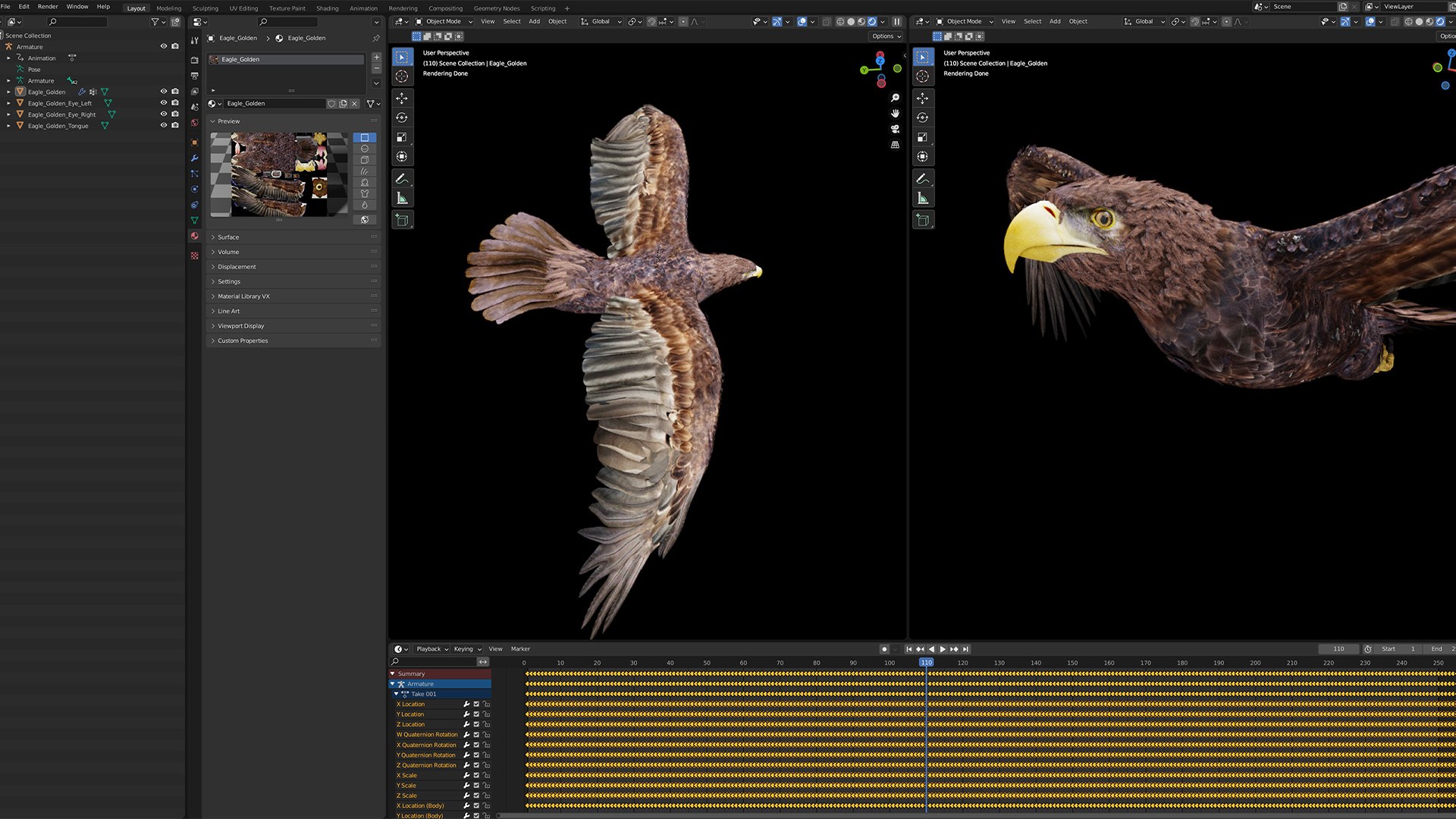Switch to the Shading workspace tab

pos(328,8)
